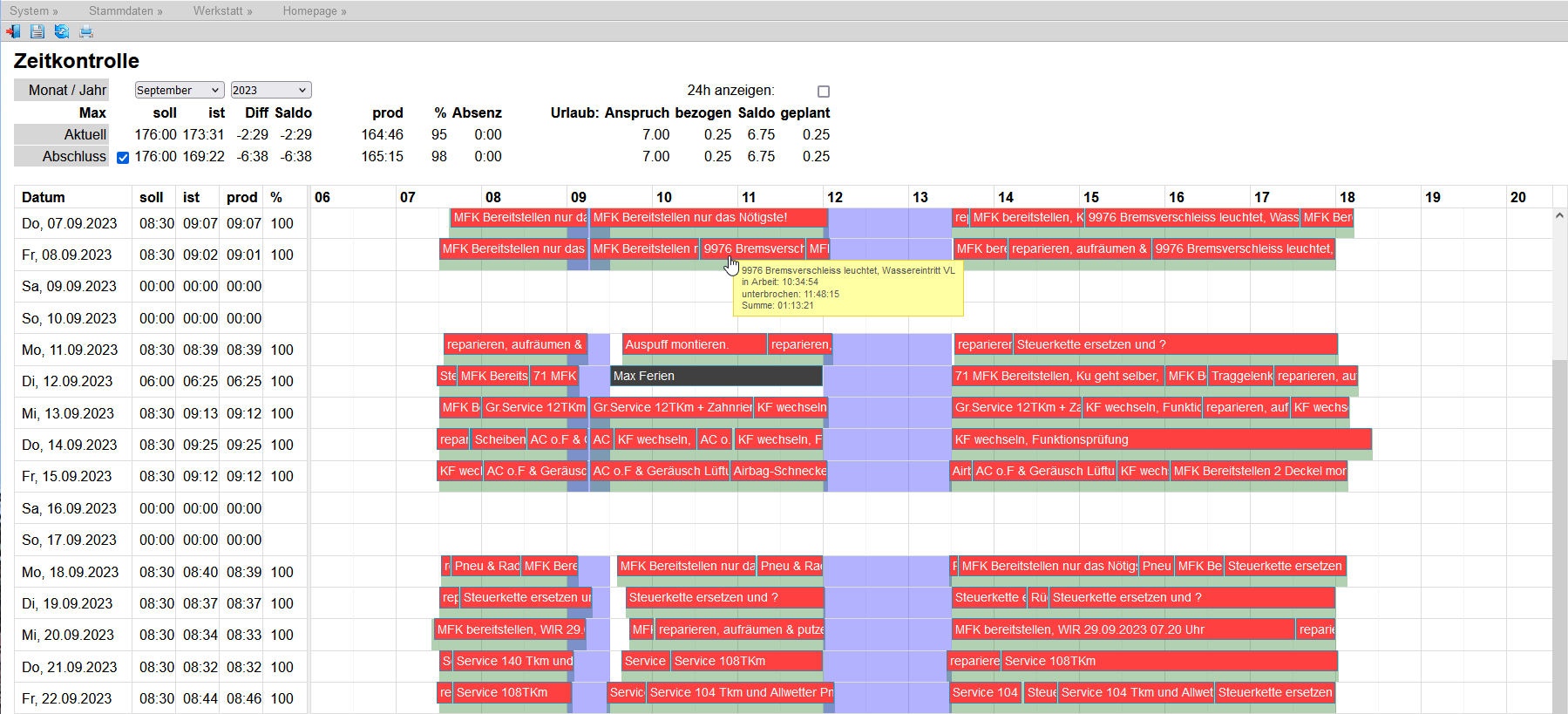Open the Werkstatt menu
This screenshot has height=714, width=1568.
point(222,10)
